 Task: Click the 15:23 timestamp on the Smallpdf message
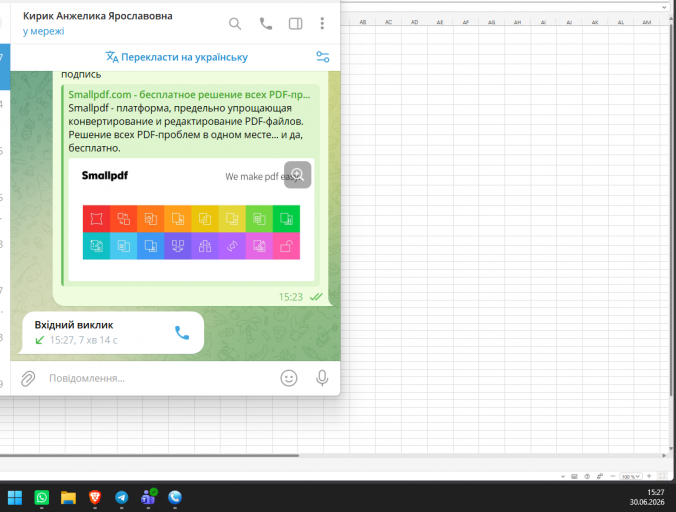[x=291, y=297]
